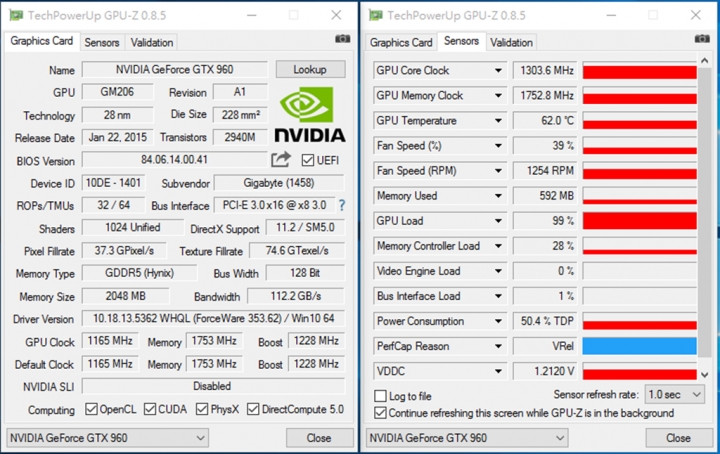Screen dimensions: 720x454
Task: Open the GPU Core Clock sensor dropdown
Action: [498, 71]
